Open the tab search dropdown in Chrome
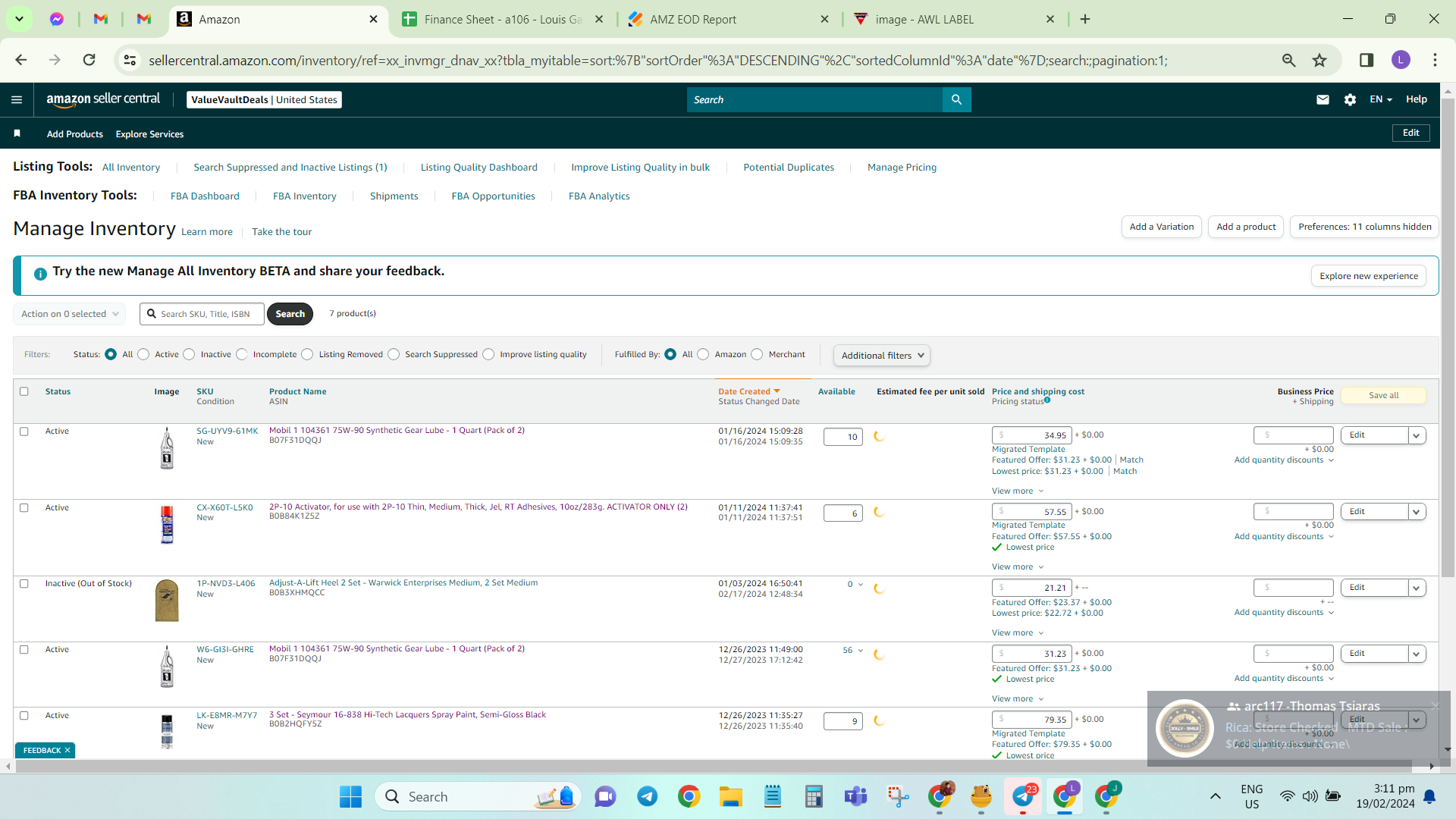 tap(19, 19)
